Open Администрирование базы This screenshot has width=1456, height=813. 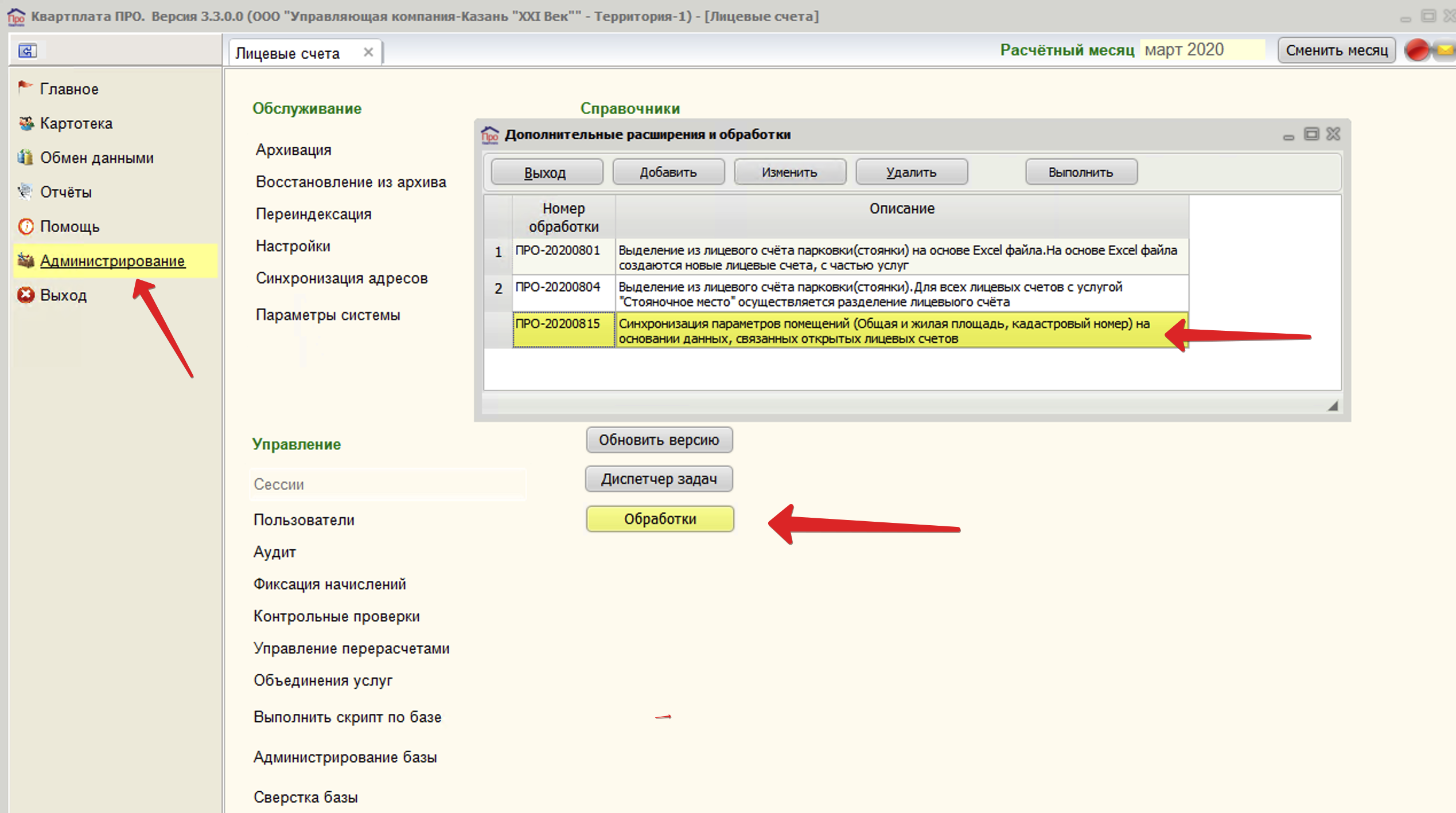[x=345, y=757]
